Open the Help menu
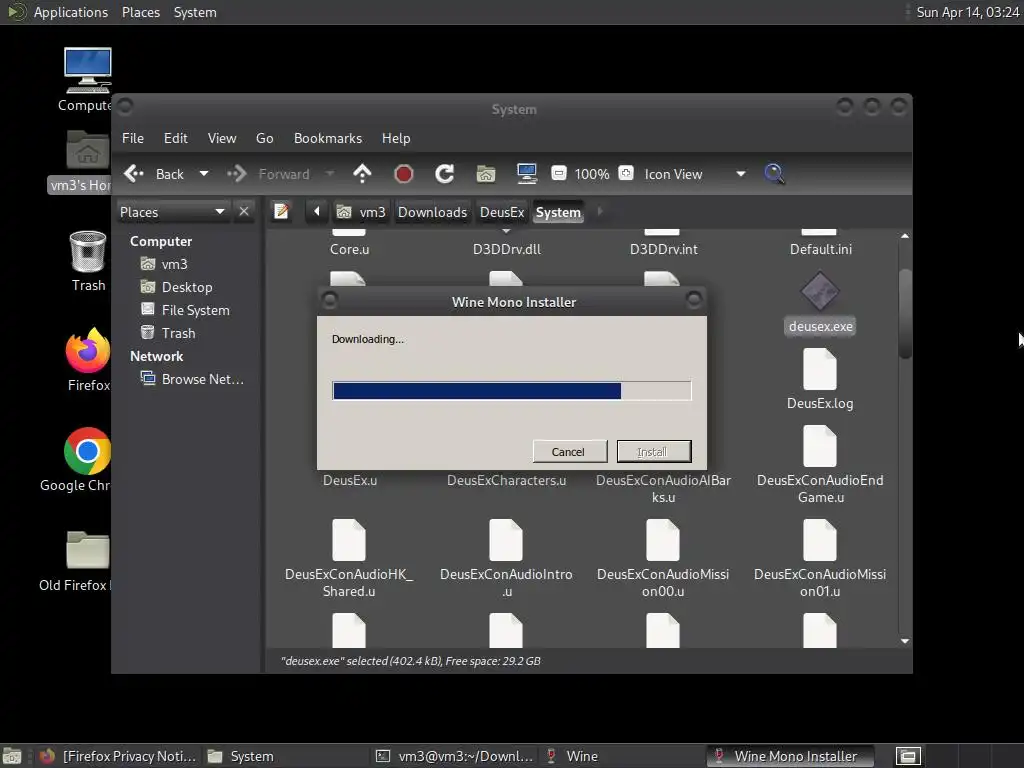The image size is (1024, 768). pyautogui.click(x=396, y=138)
